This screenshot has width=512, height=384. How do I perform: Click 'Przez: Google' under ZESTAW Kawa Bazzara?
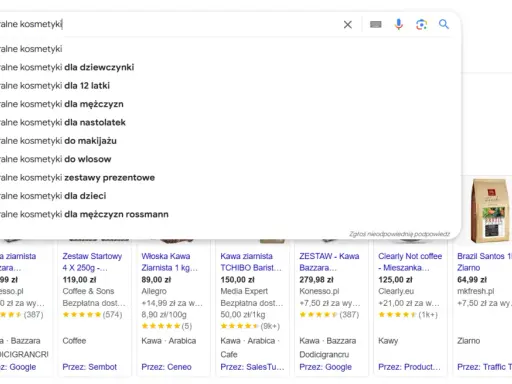click(x=325, y=367)
